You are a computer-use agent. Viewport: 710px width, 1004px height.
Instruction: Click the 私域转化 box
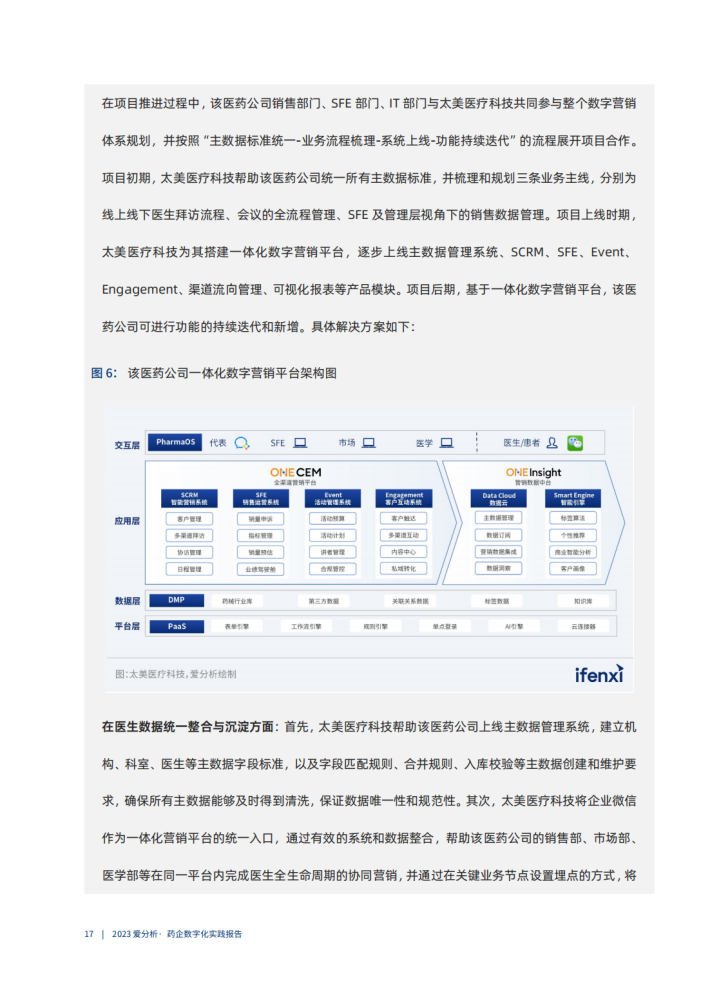(x=404, y=568)
